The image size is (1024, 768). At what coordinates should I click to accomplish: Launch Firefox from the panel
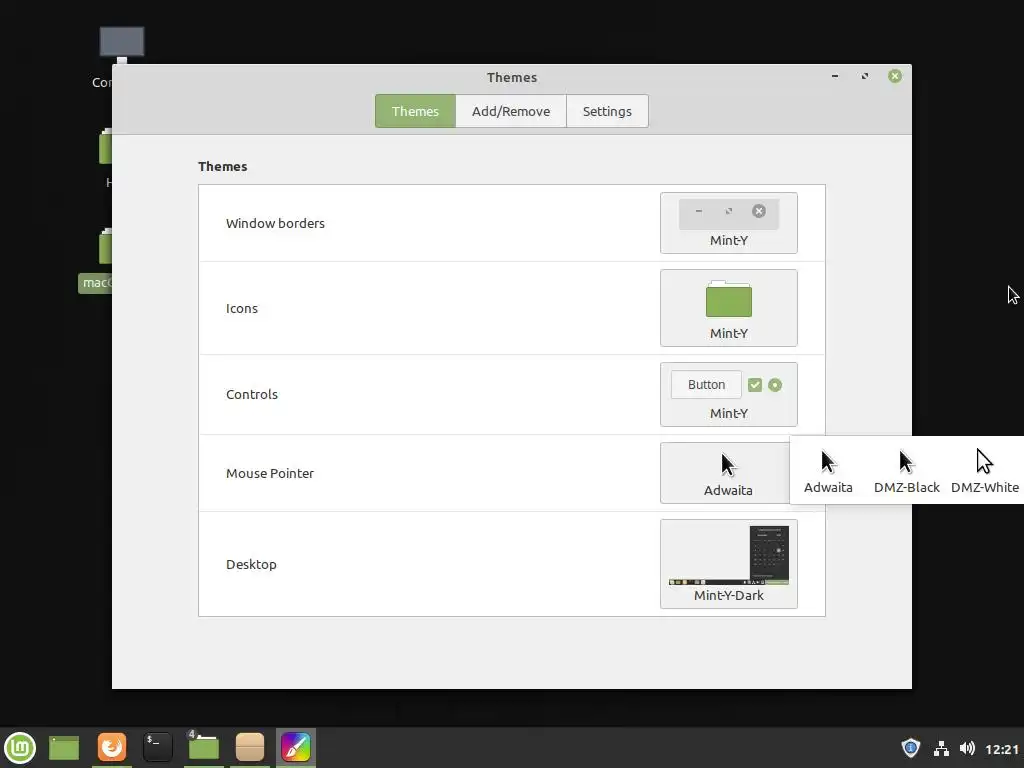(x=112, y=746)
